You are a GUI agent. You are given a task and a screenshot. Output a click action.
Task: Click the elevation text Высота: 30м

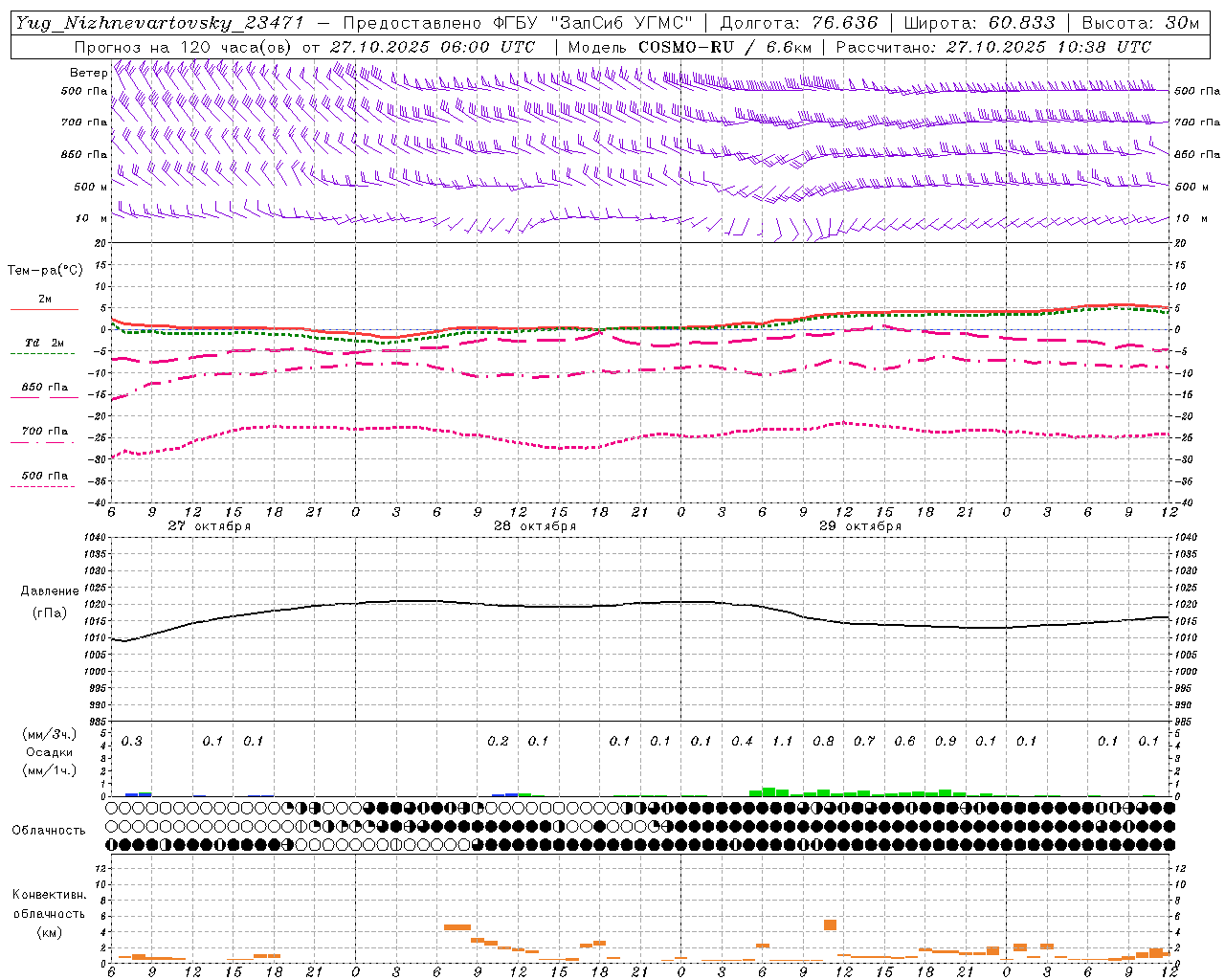[1140, 23]
